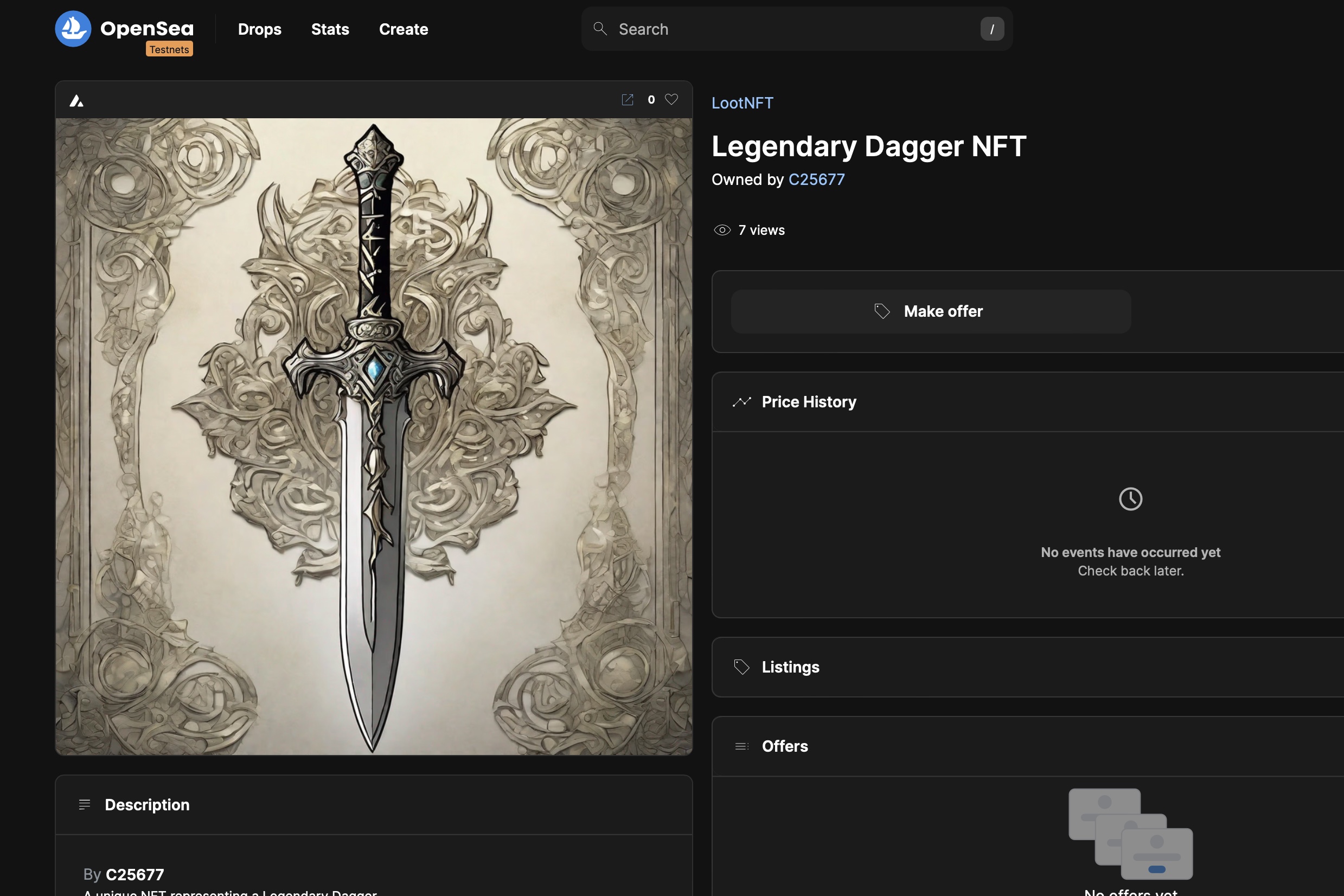Click the slash shortcut key badge
This screenshot has width=1344, height=896.
[991, 29]
